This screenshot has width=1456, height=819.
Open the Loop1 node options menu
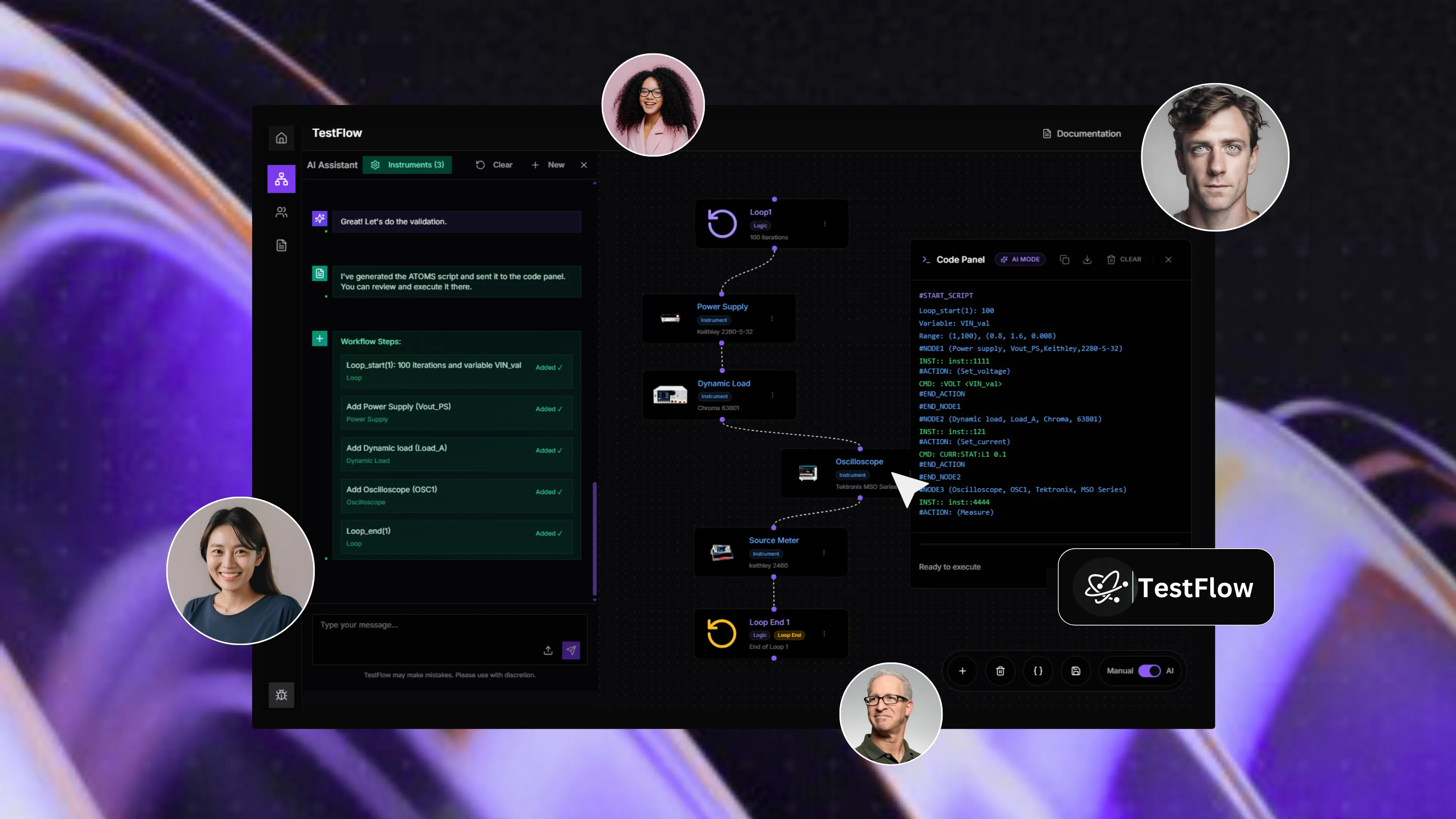tap(825, 224)
